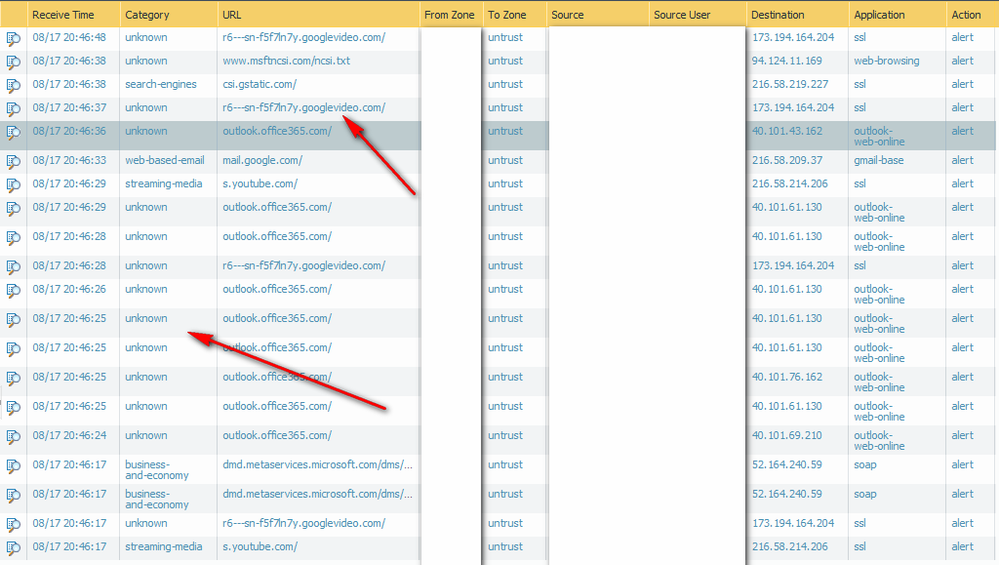Open details icon for the 40.101.76.162 destination row
The width and height of the screenshot is (999, 565).
13,378
